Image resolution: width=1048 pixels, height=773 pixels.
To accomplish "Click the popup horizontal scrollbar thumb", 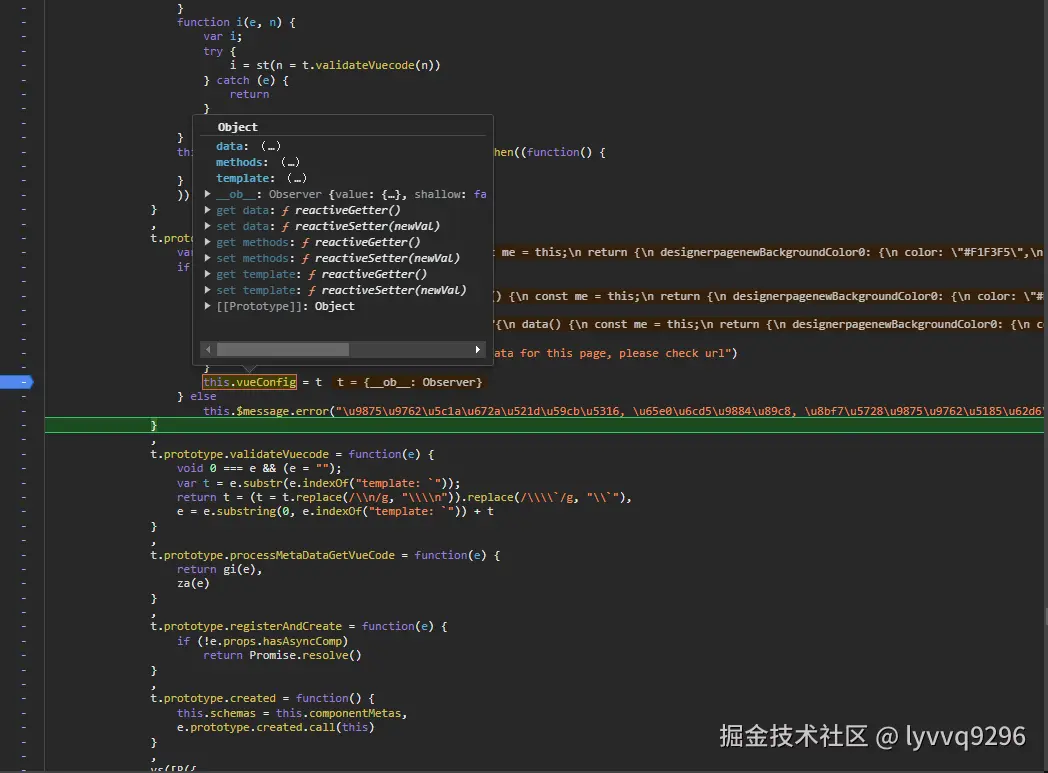I will (283, 349).
